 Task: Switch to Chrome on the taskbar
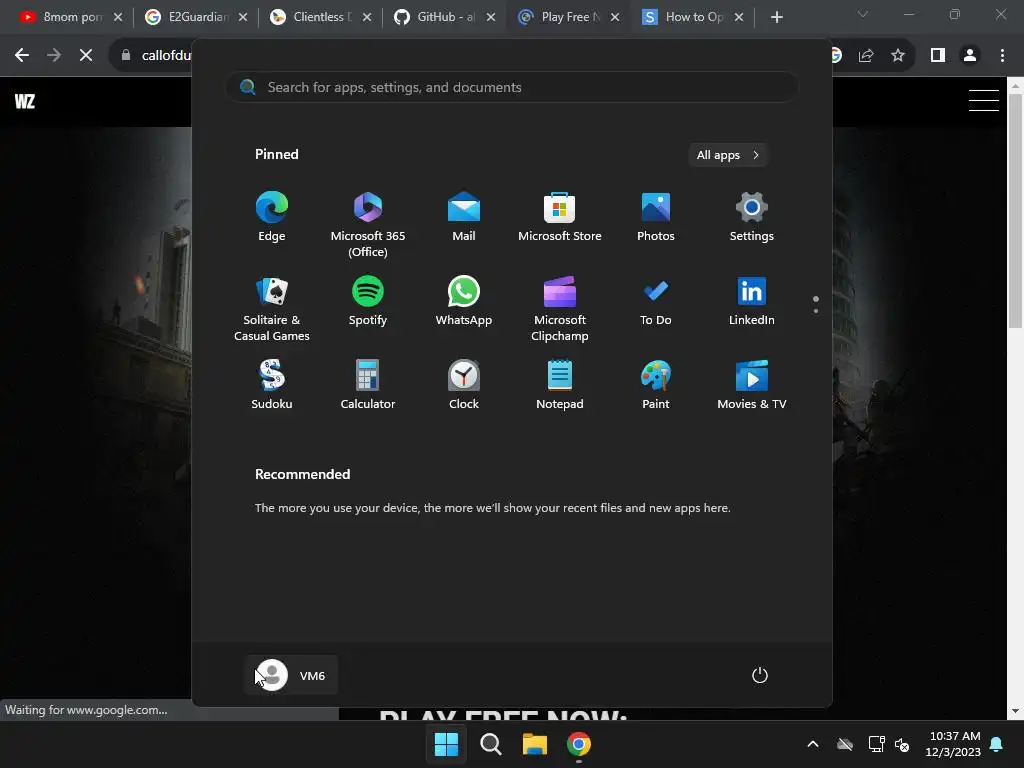point(579,744)
